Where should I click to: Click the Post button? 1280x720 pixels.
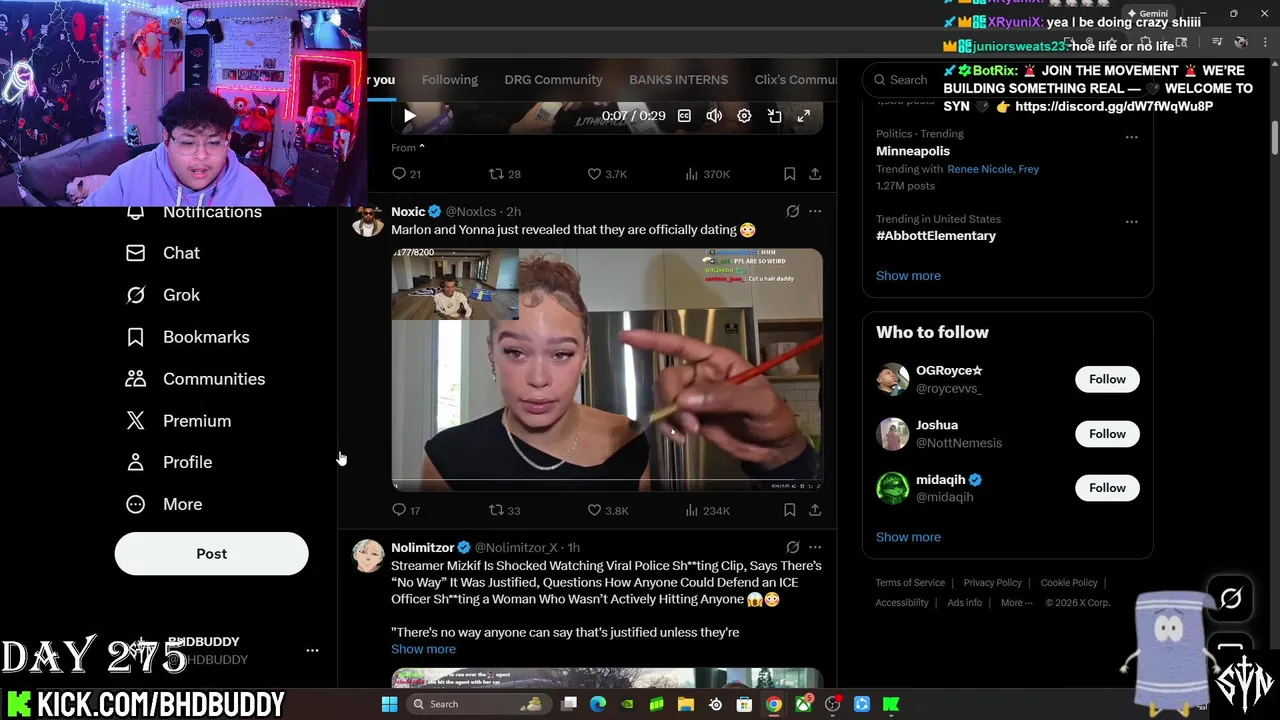coord(211,554)
